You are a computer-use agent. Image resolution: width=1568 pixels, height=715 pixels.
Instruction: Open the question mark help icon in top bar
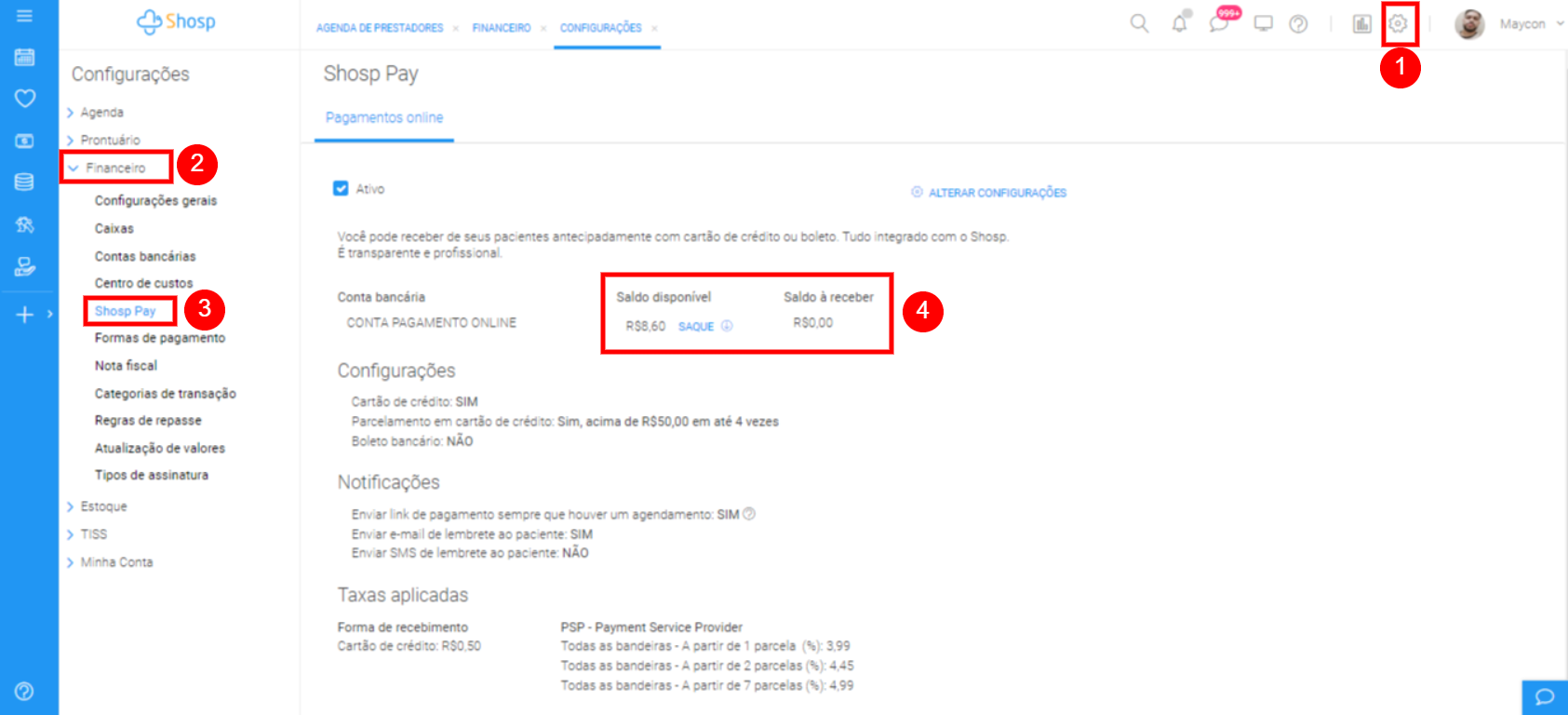click(1298, 24)
